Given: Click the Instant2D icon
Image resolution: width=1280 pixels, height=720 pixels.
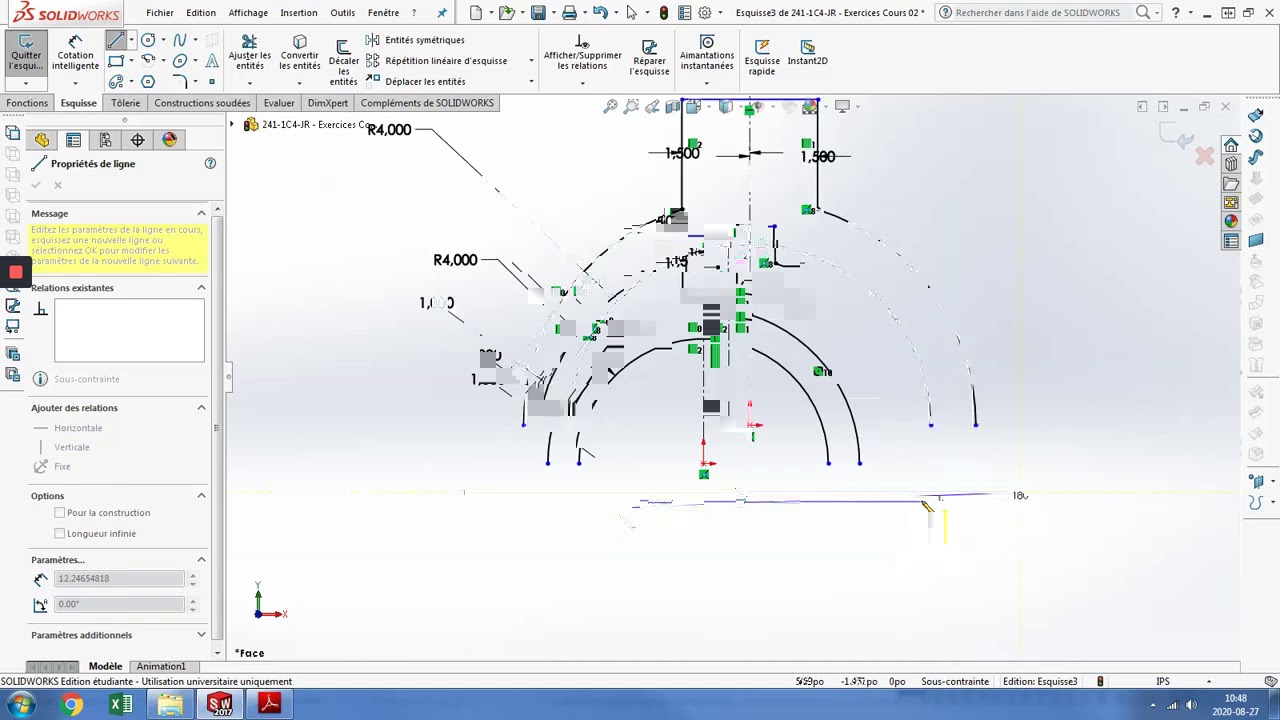Looking at the screenshot, I should click(807, 53).
